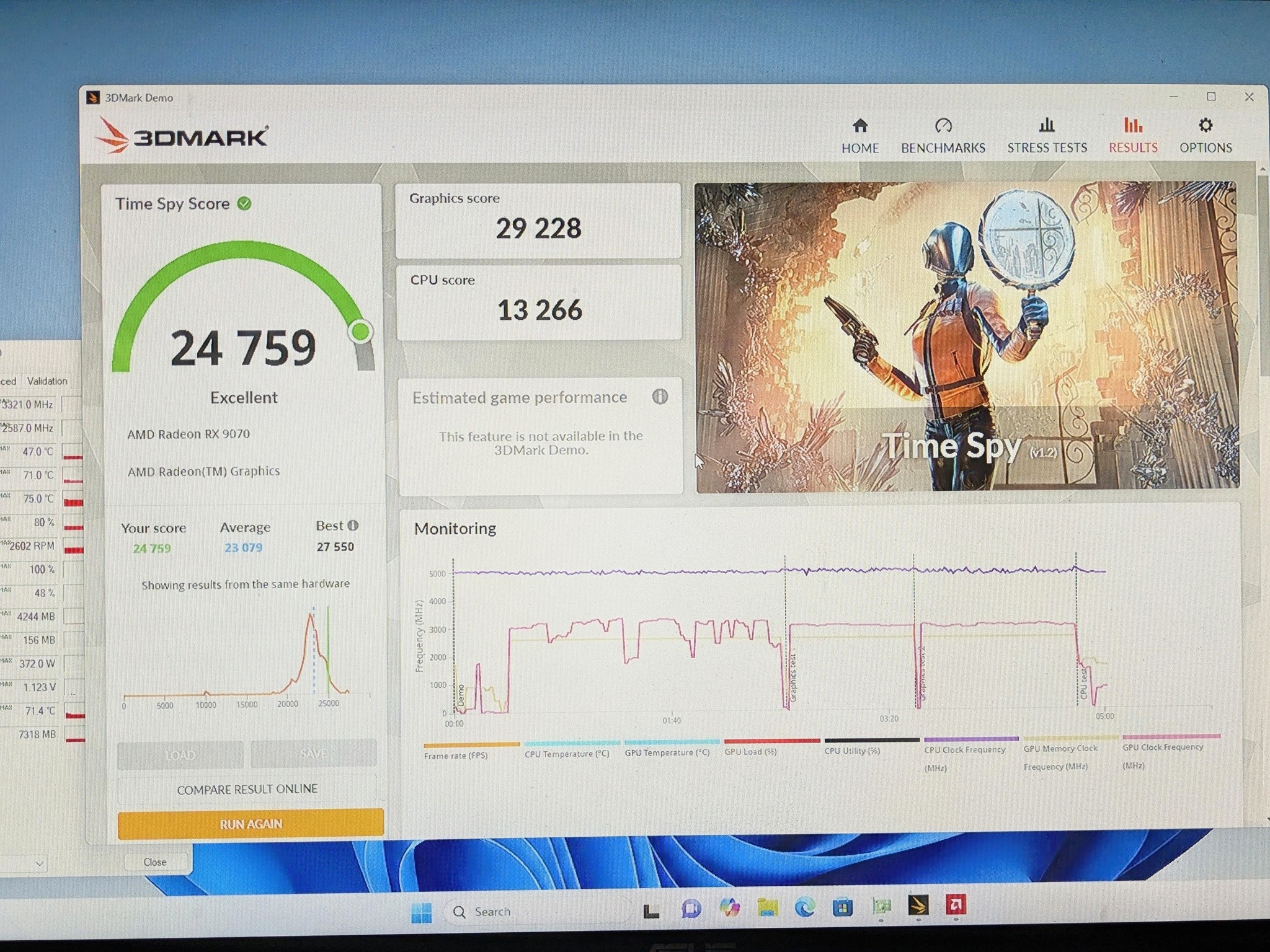Screen dimensions: 1270x952
Task: Open the Benchmarks section
Action: (x=943, y=136)
